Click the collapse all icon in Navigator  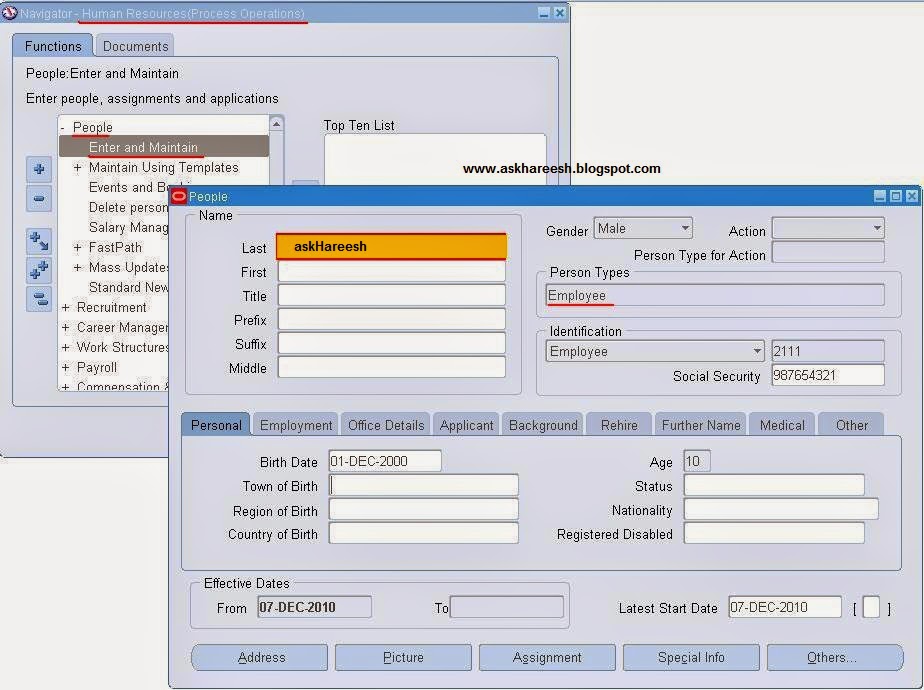click(39, 299)
